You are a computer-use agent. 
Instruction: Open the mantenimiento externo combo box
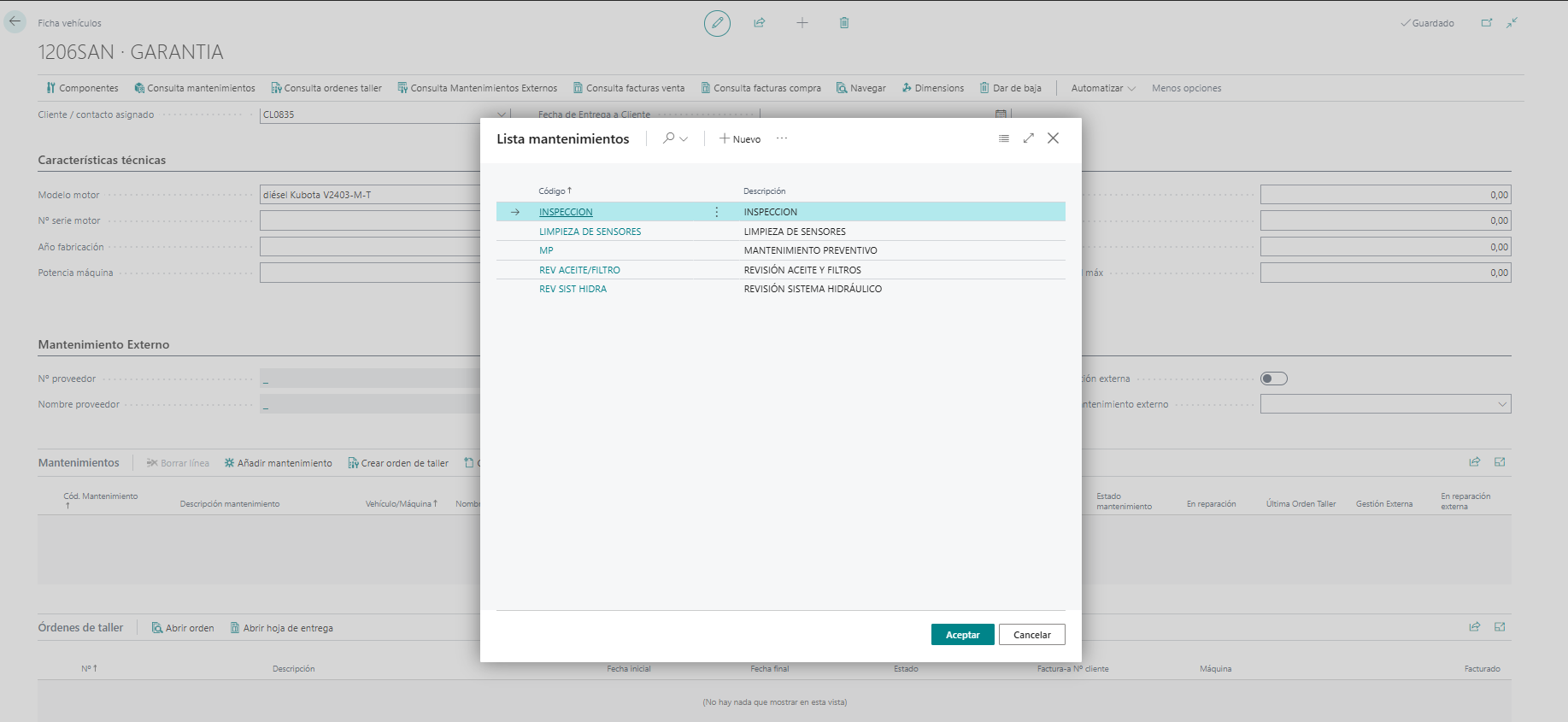(1385, 404)
